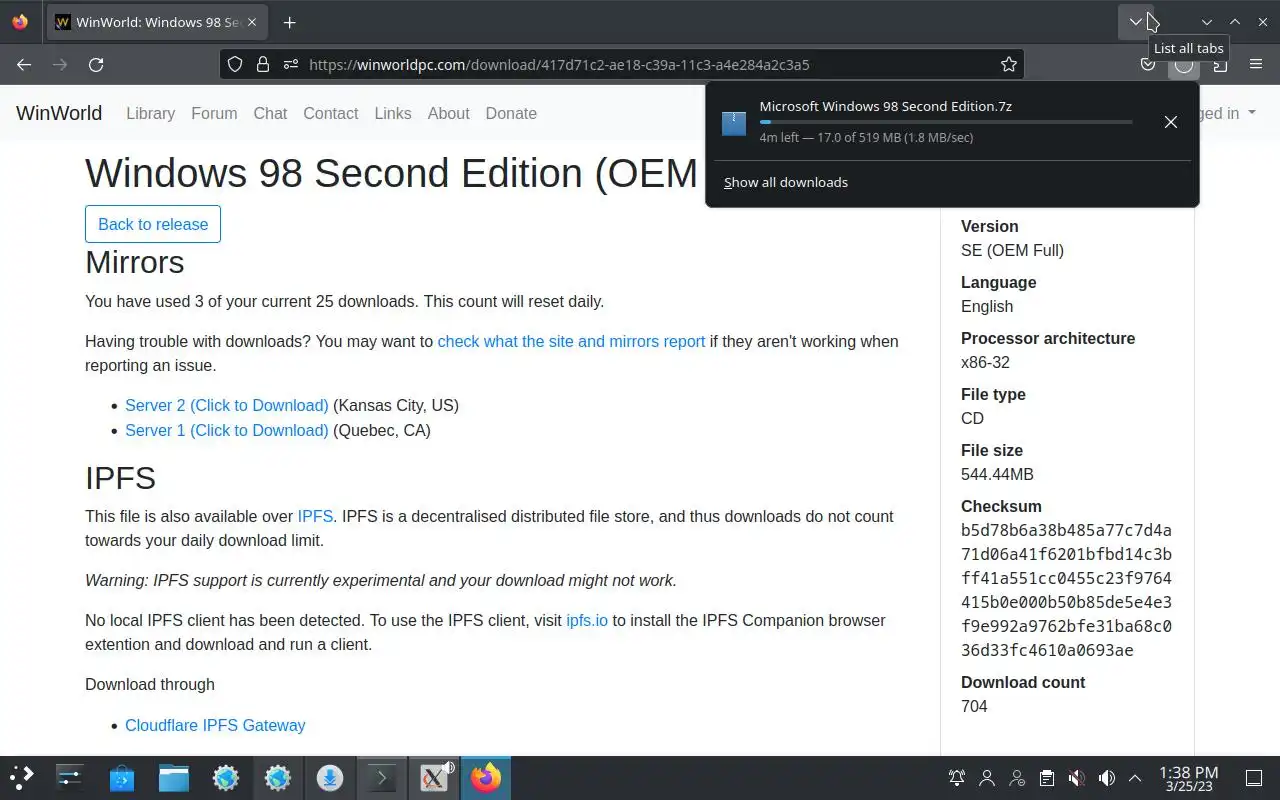
Task: Follow the IPFS link in description
Action: (x=315, y=516)
